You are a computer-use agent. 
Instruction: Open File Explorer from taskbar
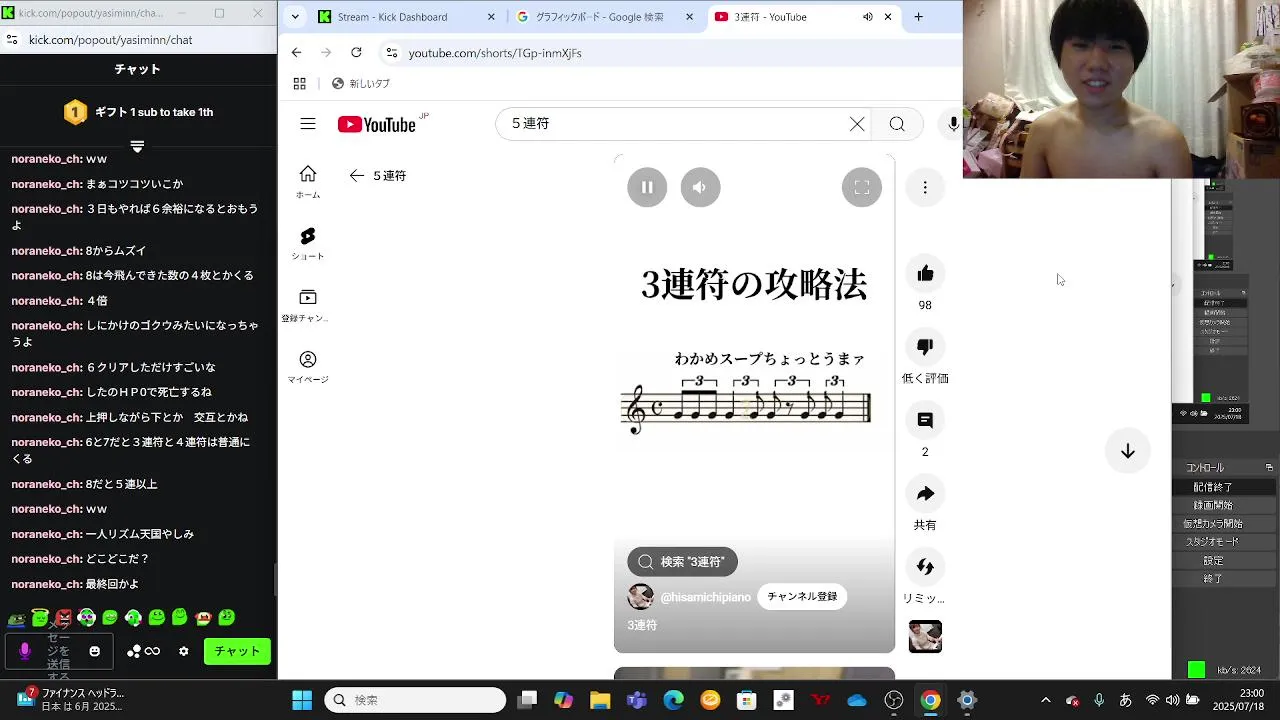[x=600, y=700]
